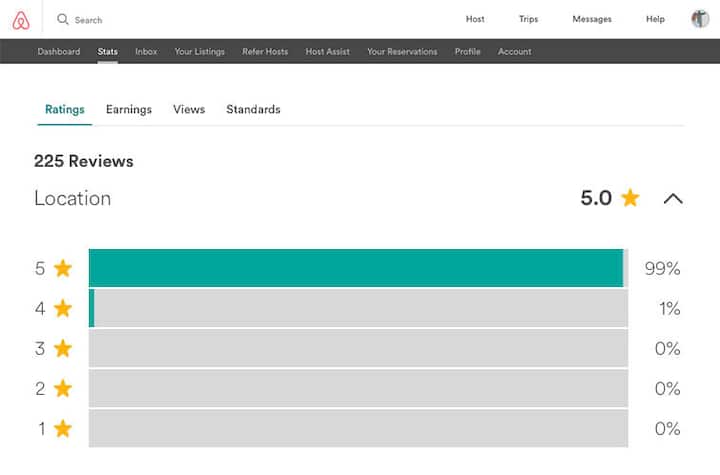This screenshot has height=475, width=720.
Task: Click the star icon beside 5.0 rating
Action: 630,198
